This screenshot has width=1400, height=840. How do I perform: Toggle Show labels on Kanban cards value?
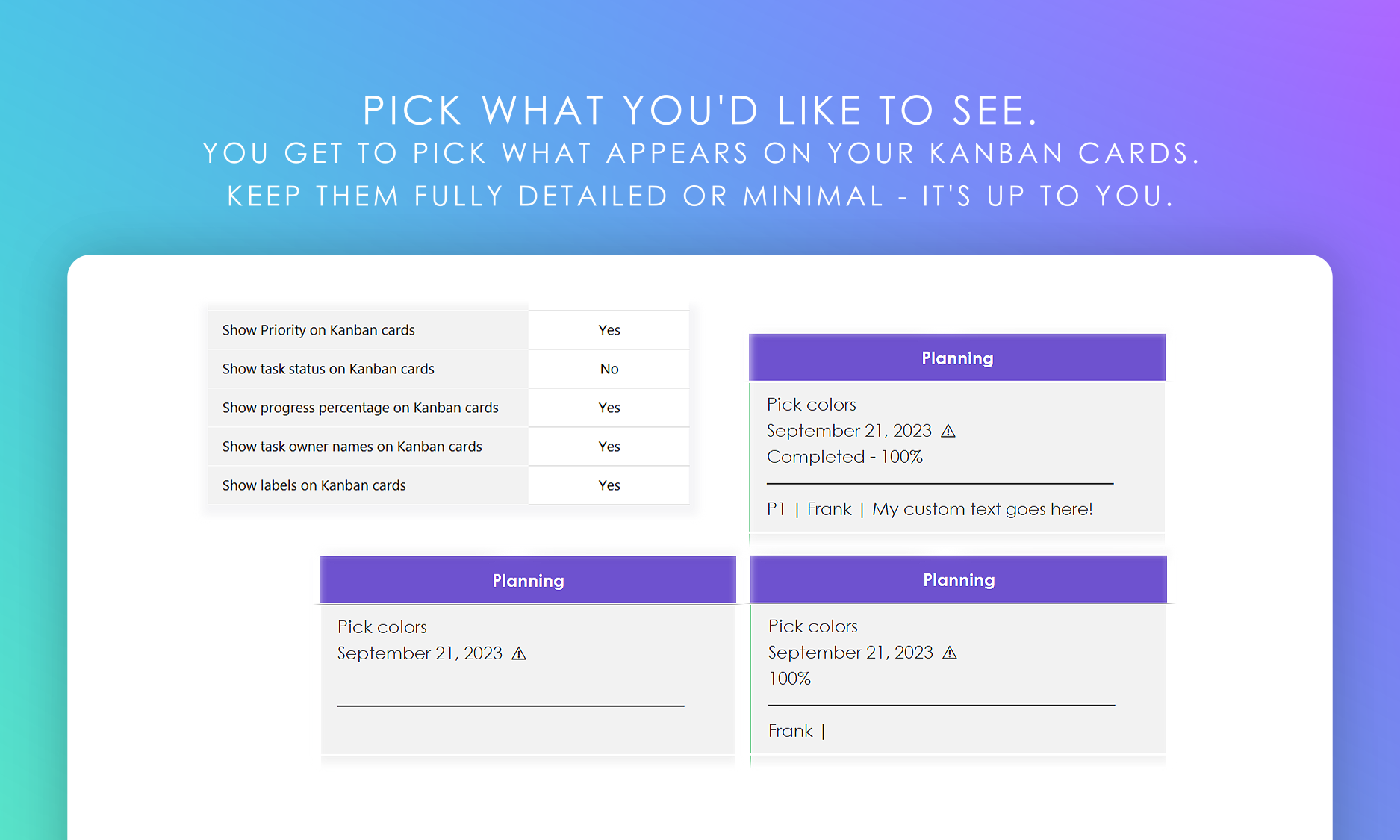click(x=609, y=485)
